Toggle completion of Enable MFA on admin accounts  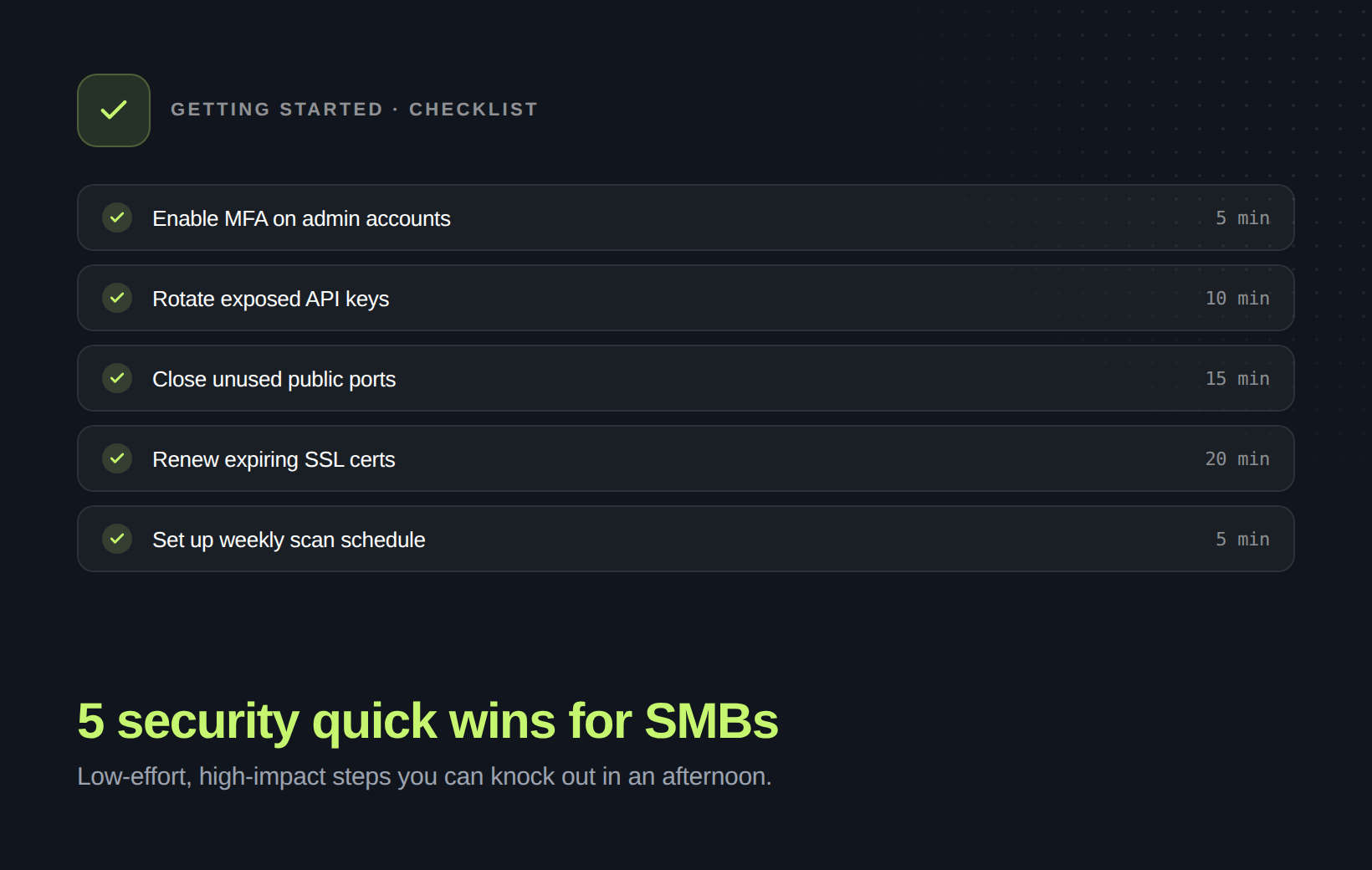coord(117,217)
